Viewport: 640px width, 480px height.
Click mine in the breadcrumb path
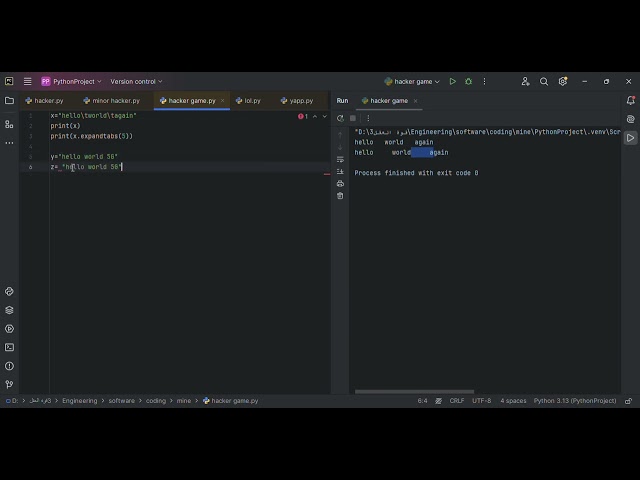pyautogui.click(x=184, y=401)
